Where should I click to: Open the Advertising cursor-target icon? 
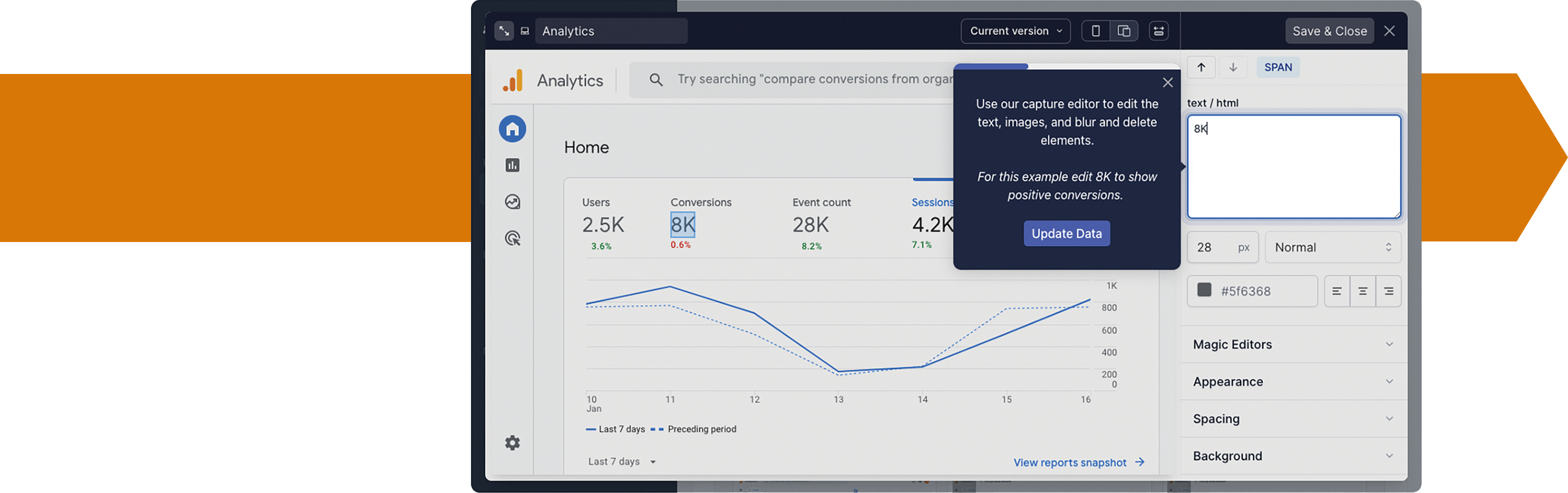[512, 239]
